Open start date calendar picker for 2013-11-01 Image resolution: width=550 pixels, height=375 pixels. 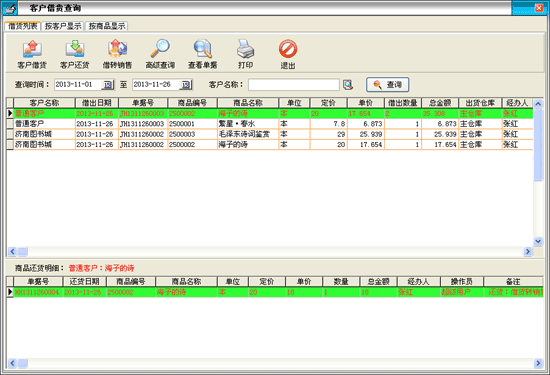click(x=107, y=85)
